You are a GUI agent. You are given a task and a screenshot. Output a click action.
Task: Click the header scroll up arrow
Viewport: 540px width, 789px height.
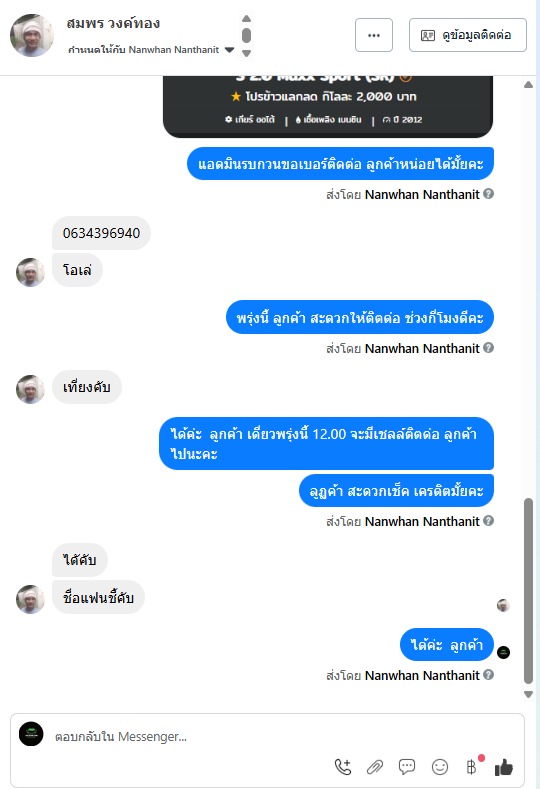(x=246, y=19)
